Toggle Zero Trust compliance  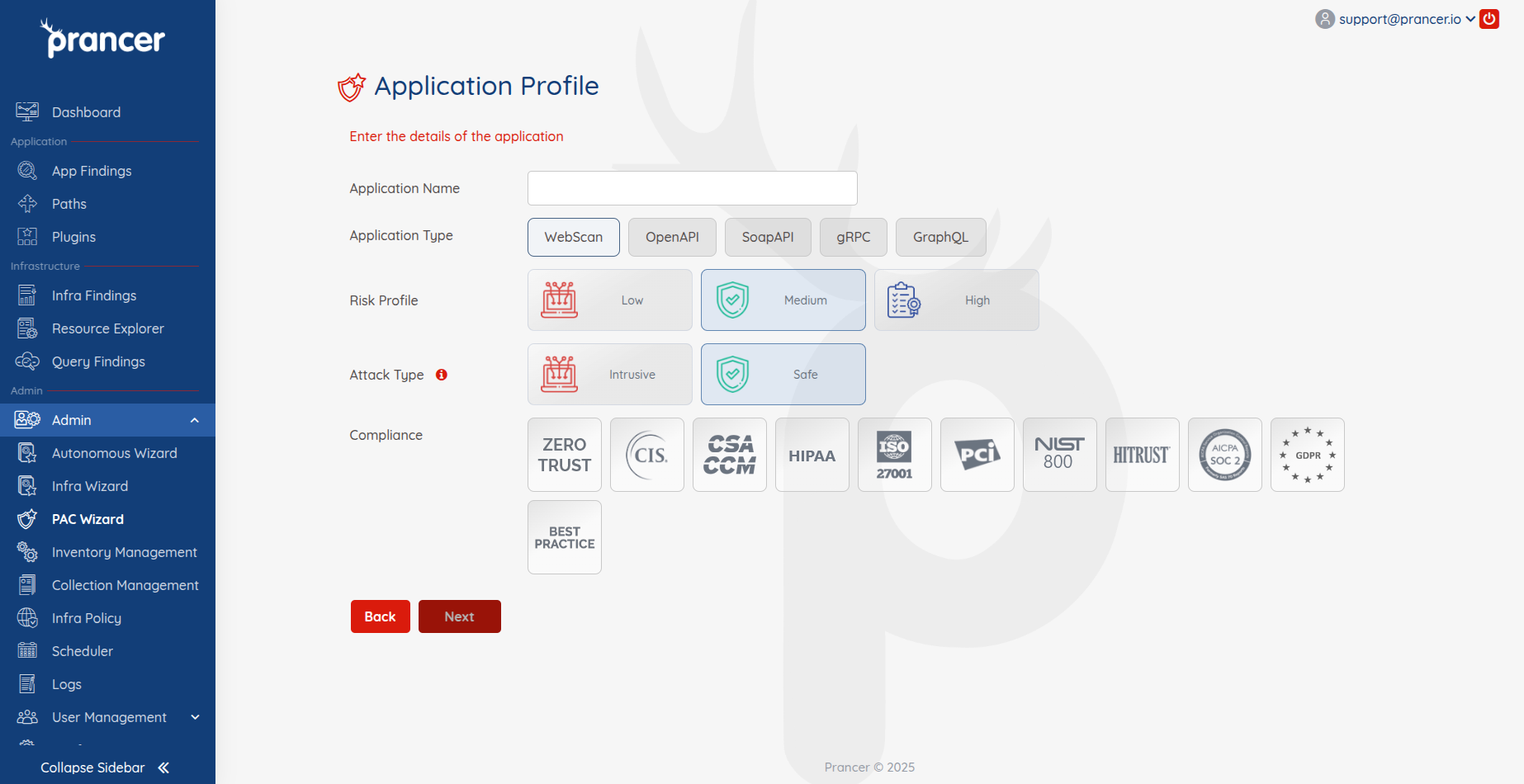click(x=565, y=455)
